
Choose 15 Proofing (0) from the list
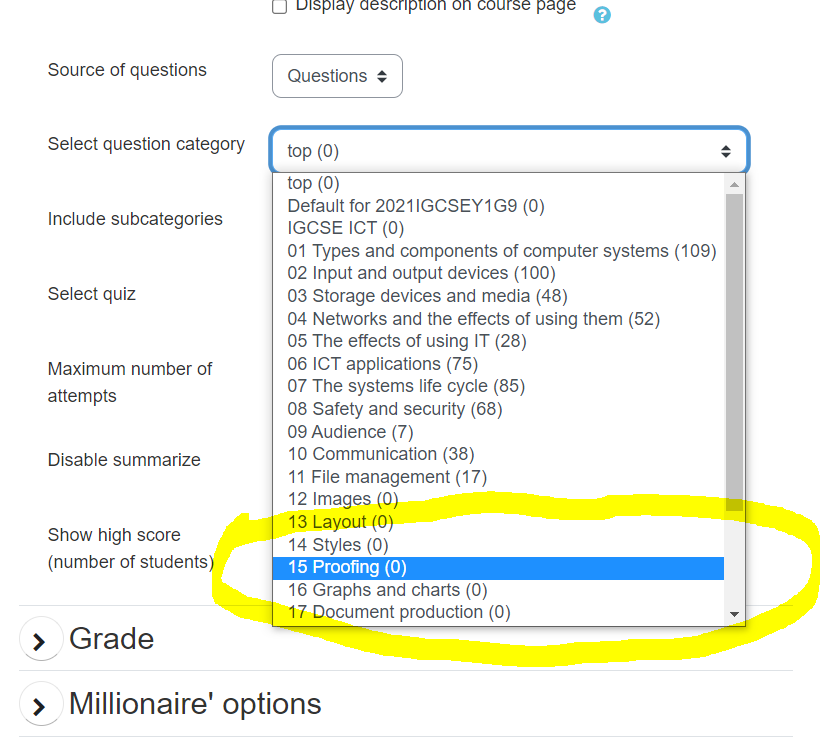(x=498, y=568)
